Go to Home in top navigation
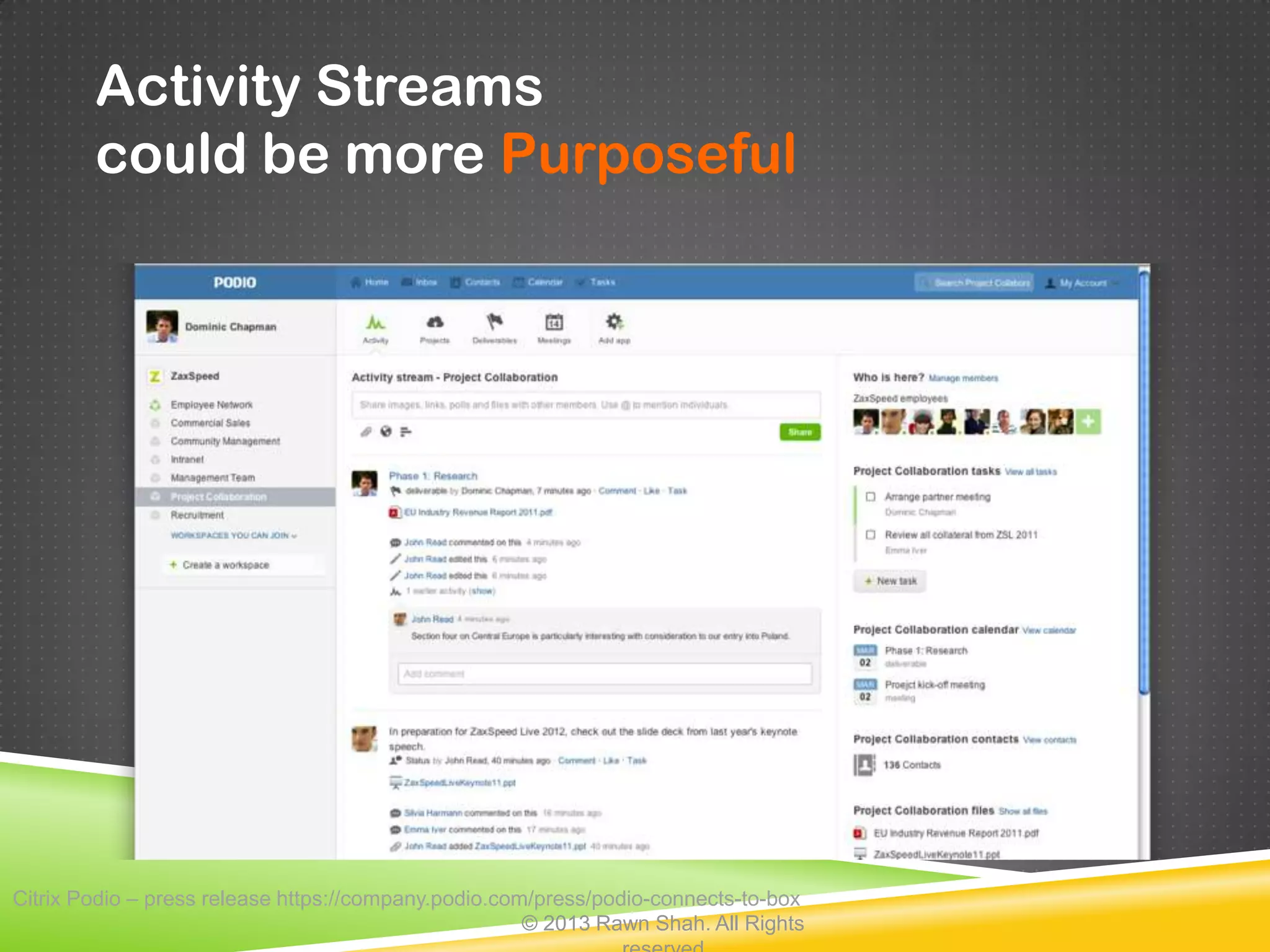Image resolution: width=1270 pixels, height=952 pixels. pyautogui.click(x=370, y=283)
